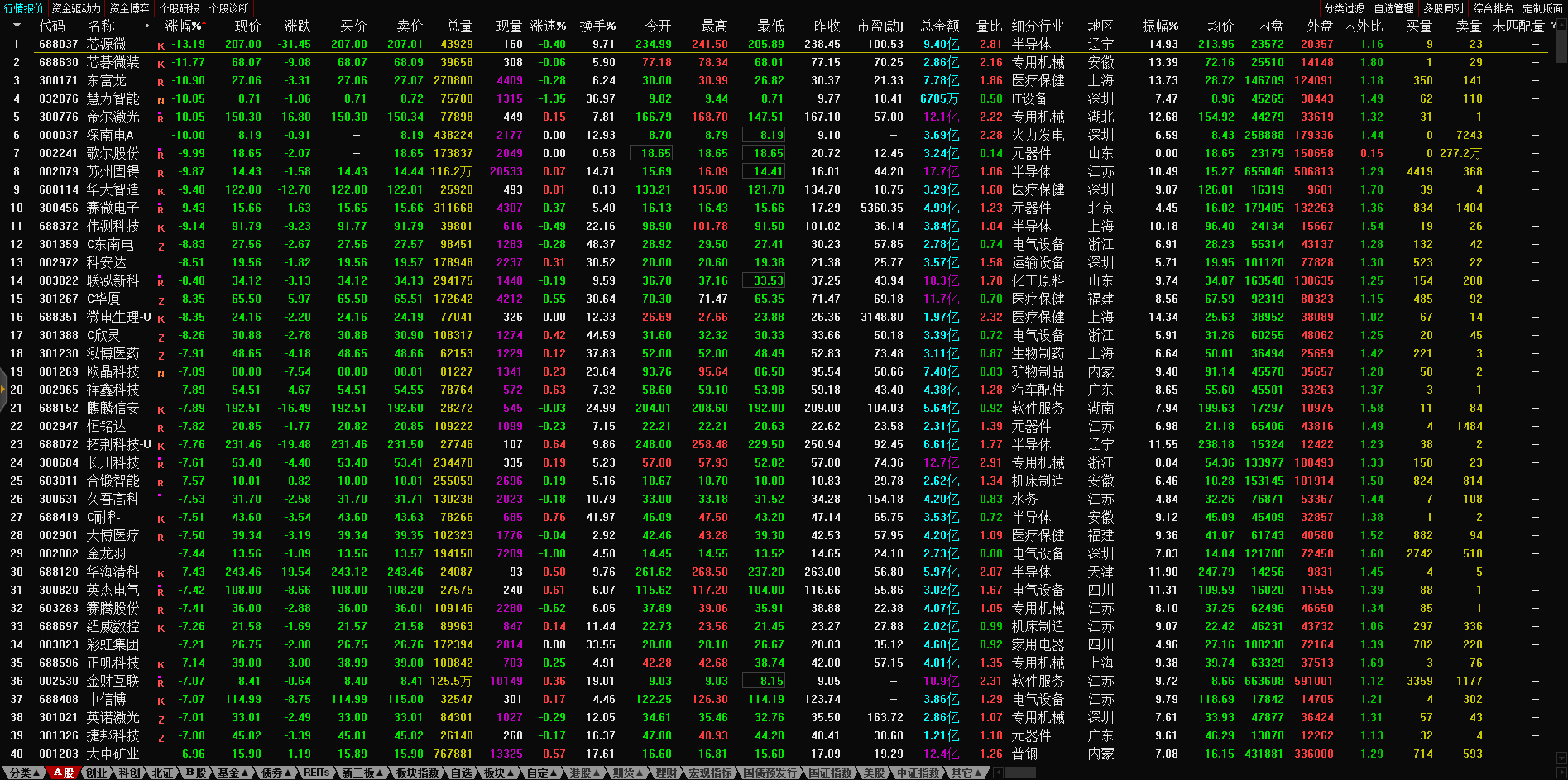Click the Z marker beside C东南电
Screen dimensions: 1568x780
coord(161,246)
